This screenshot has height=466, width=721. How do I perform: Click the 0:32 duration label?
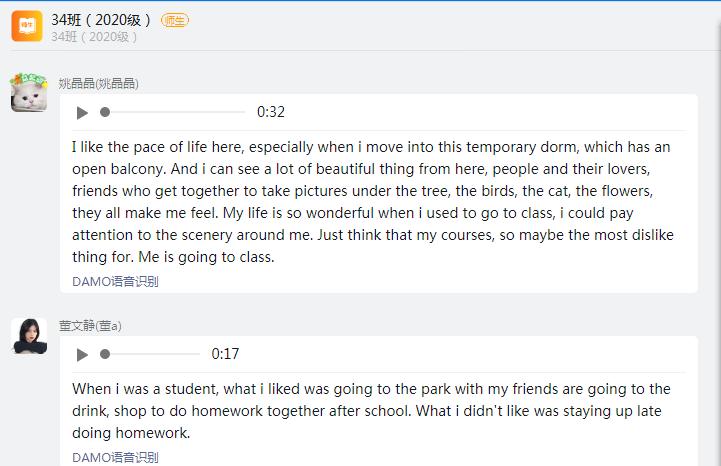coord(271,112)
